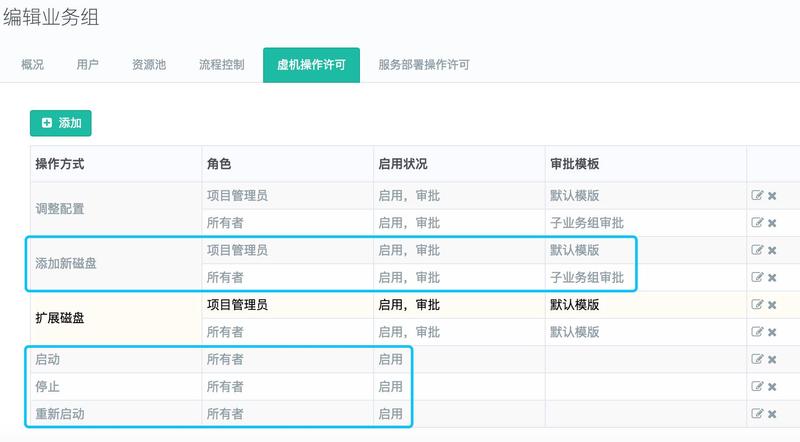Edit 调整配置 项目管理员 row
This screenshot has height=442, width=800.
point(757,195)
